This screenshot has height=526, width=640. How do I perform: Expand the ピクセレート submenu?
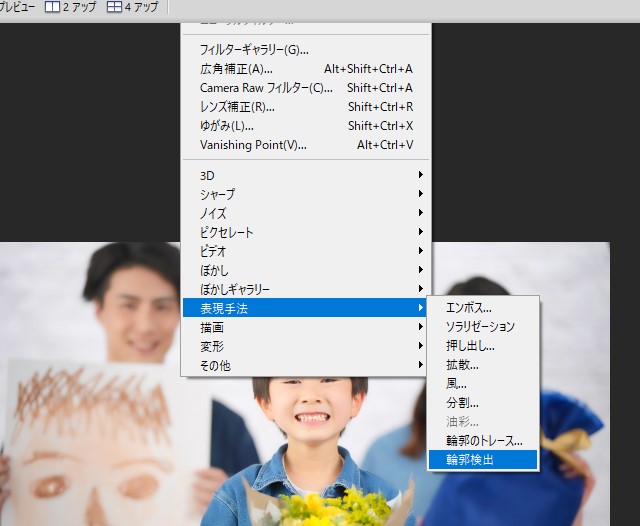pyautogui.click(x=306, y=232)
